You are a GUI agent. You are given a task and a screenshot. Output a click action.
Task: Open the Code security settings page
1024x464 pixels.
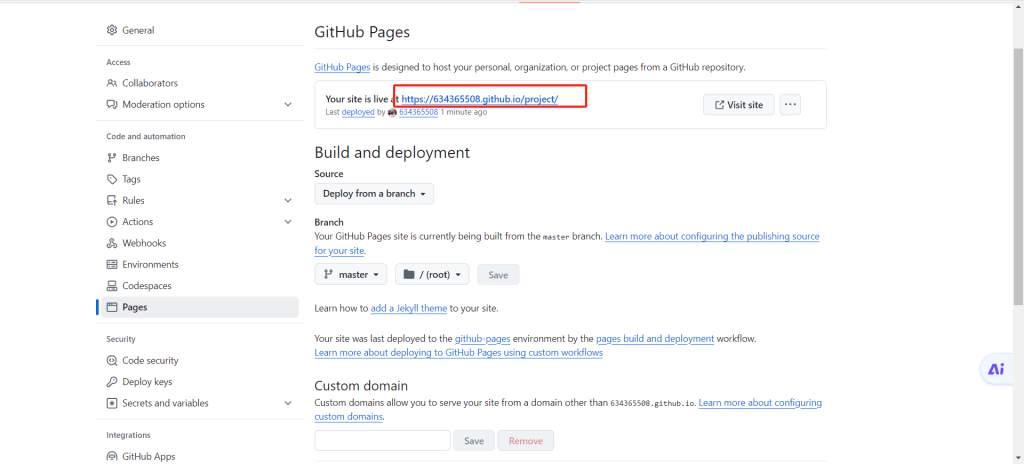click(150, 360)
